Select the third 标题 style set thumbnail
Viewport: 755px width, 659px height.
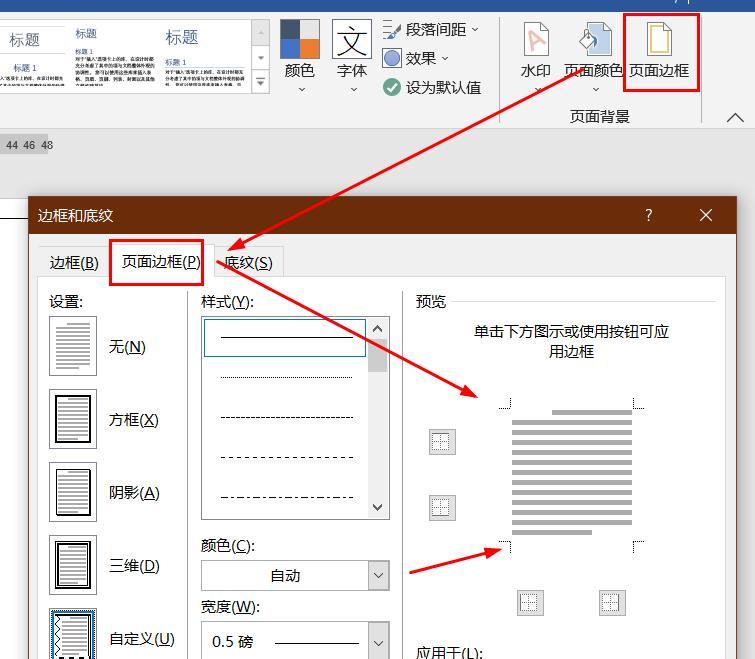(205, 56)
